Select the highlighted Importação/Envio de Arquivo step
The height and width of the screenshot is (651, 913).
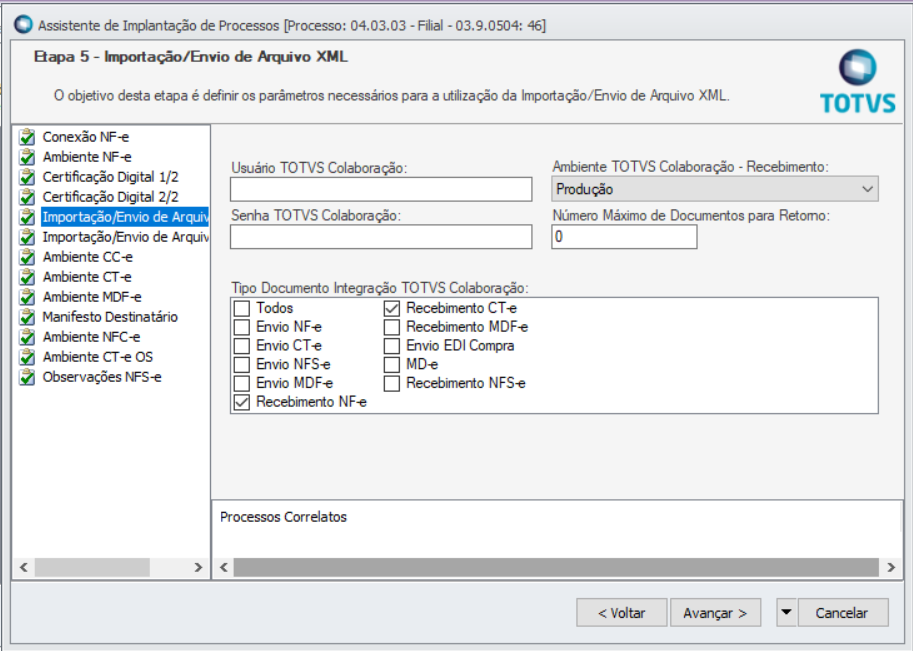pyautogui.click(x=125, y=217)
